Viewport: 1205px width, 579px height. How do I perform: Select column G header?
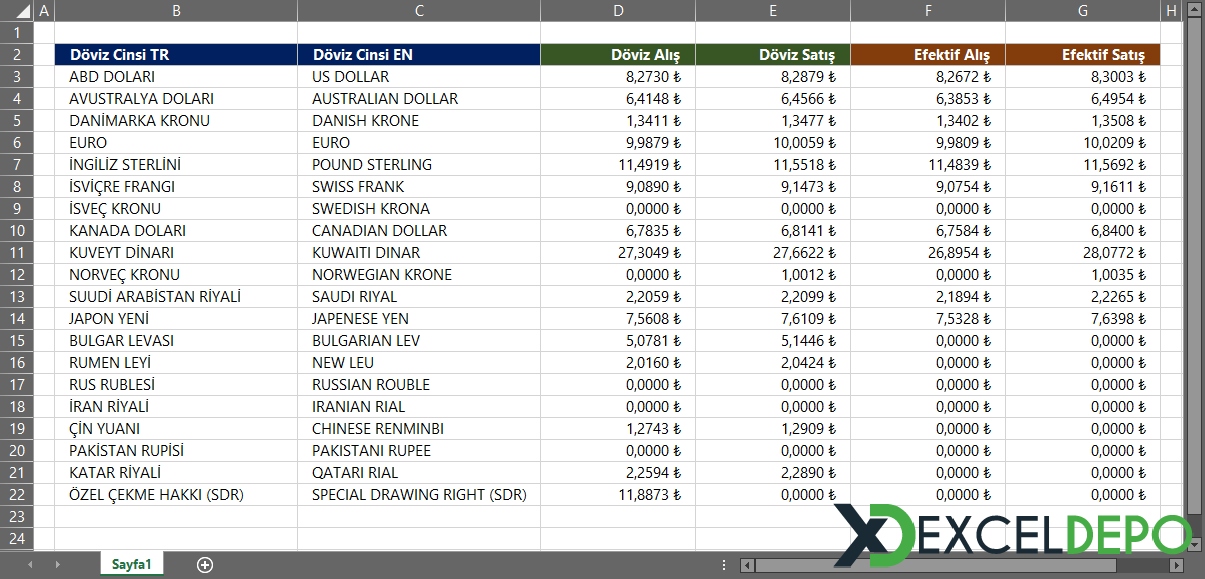[1083, 11]
